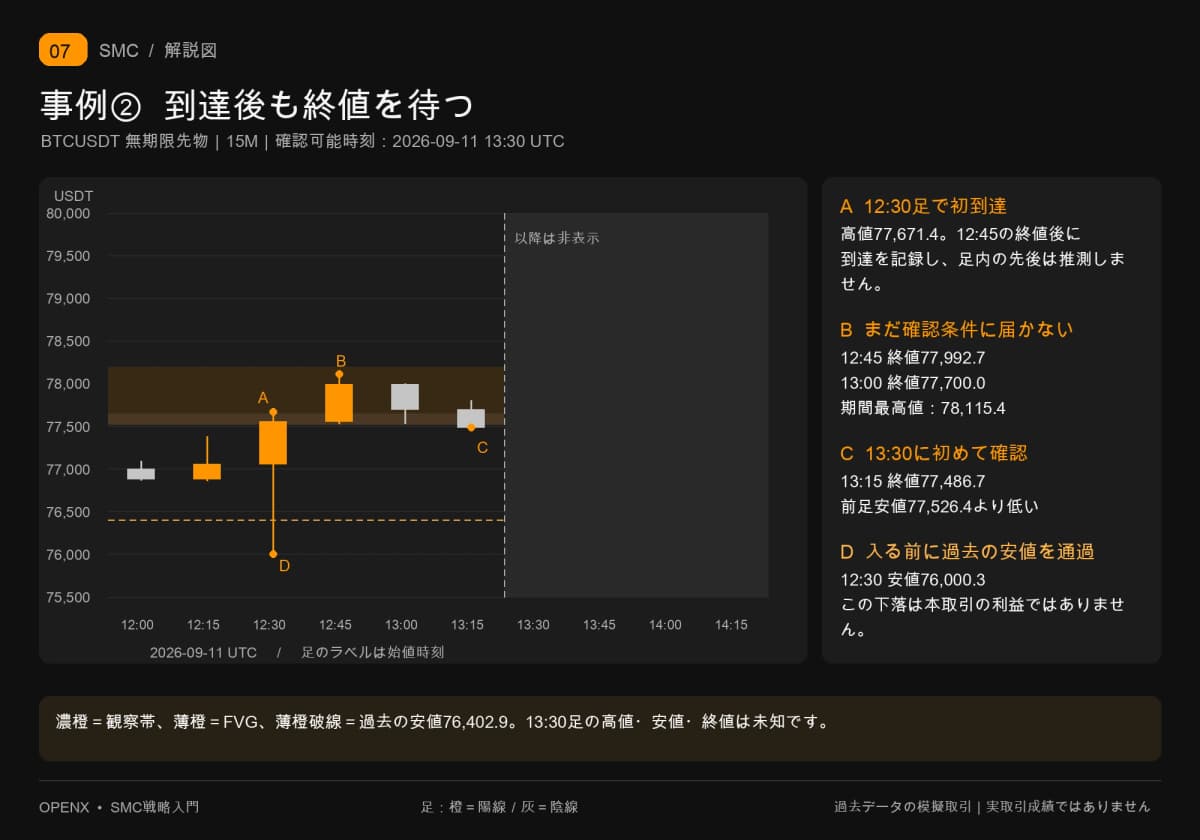Screen dimensions: 1200x840
Task: Click the legend note starting 濃橙＝観察帯
Action: [442, 721]
